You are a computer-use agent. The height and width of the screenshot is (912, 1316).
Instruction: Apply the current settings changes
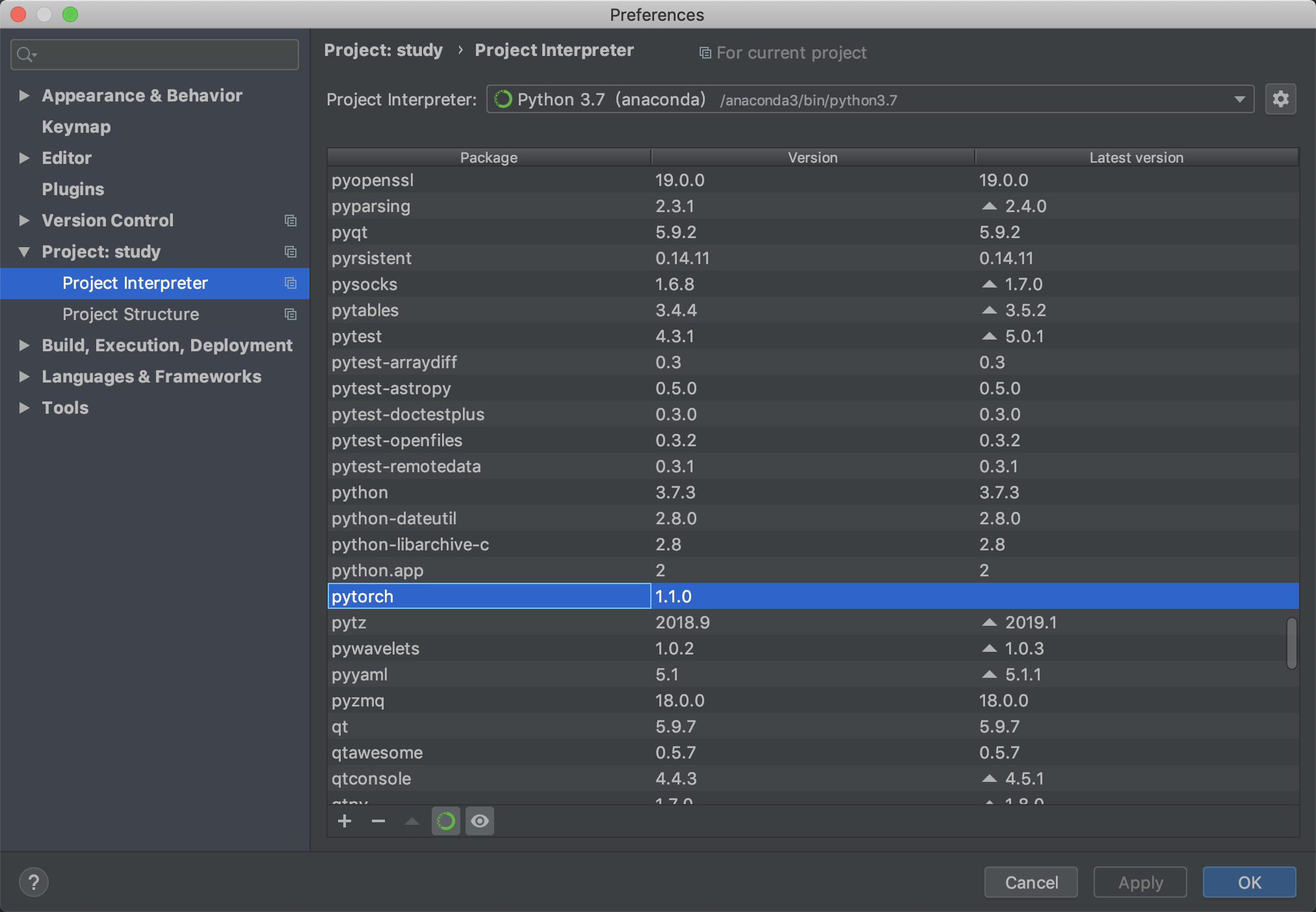[x=1139, y=882]
